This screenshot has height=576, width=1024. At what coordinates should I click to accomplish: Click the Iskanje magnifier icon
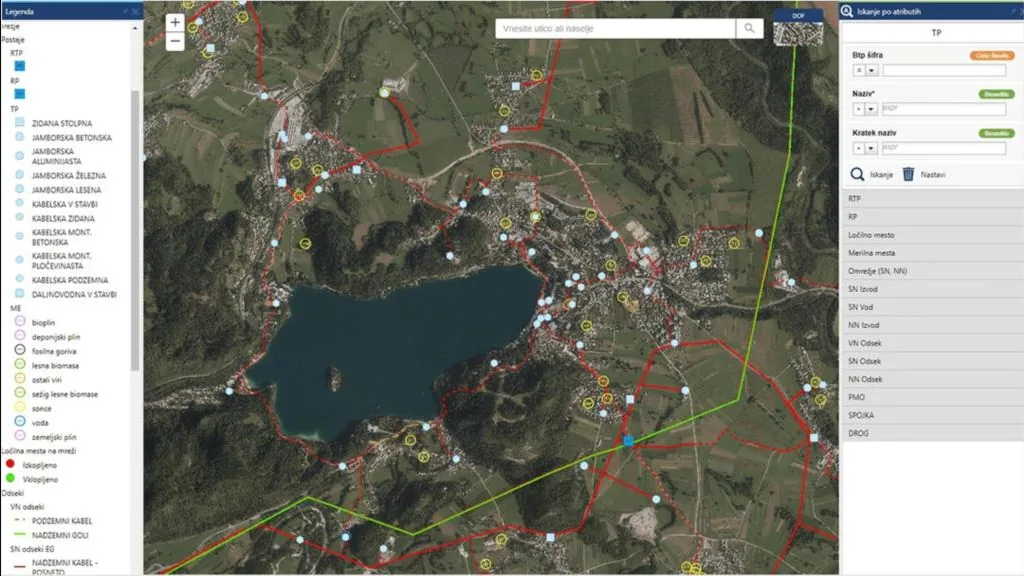(857, 174)
